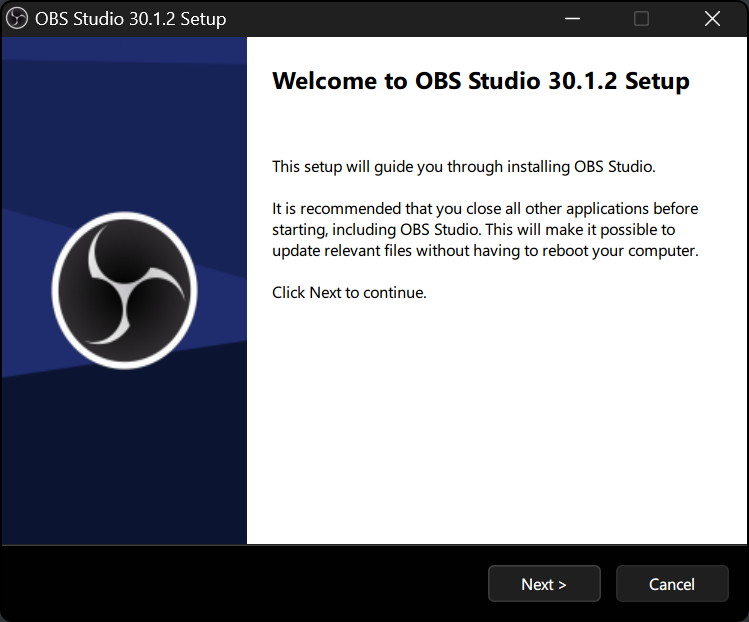
Task: Click empty title bar space left of minimize
Action: click(400, 19)
